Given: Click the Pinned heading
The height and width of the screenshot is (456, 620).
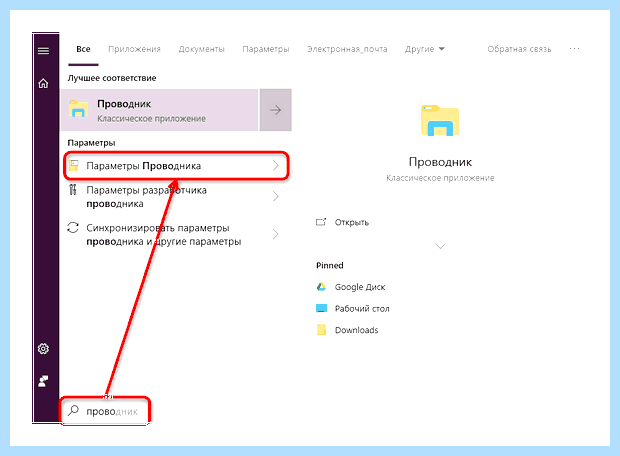Looking at the screenshot, I should point(330,265).
